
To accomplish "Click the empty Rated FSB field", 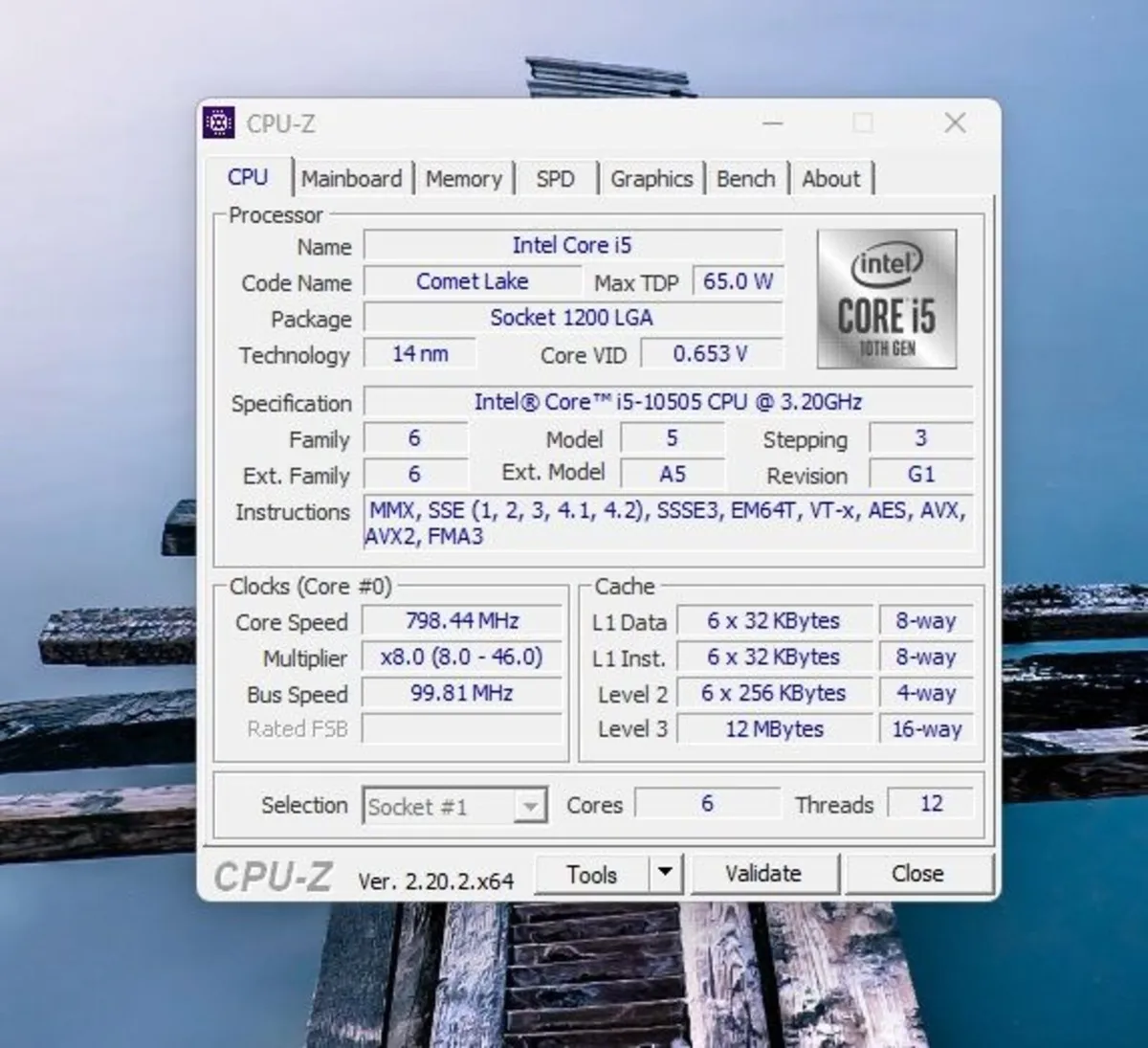I will pyautogui.click(x=462, y=729).
